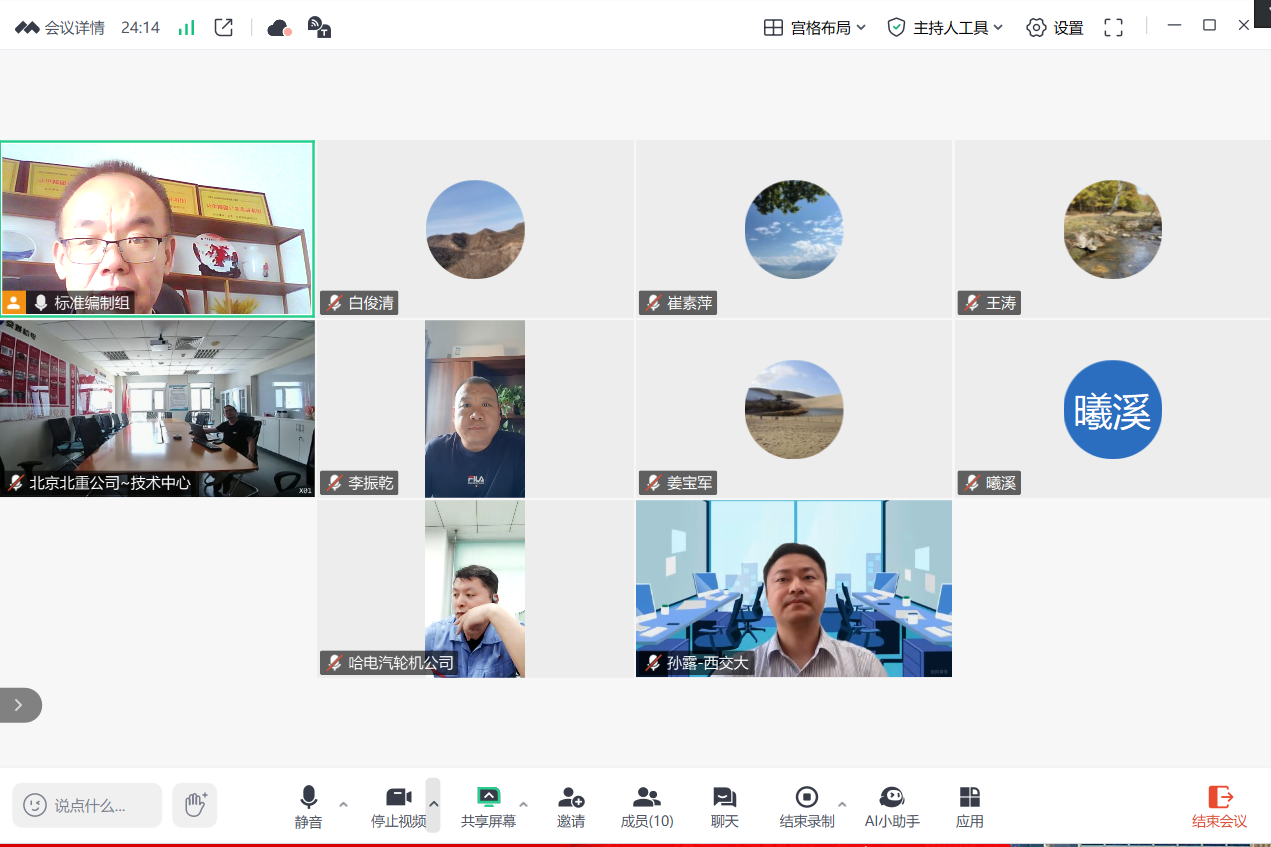Image resolution: width=1271 pixels, height=847 pixels.
Task: Open the 聊天 chat panel
Action: point(724,807)
